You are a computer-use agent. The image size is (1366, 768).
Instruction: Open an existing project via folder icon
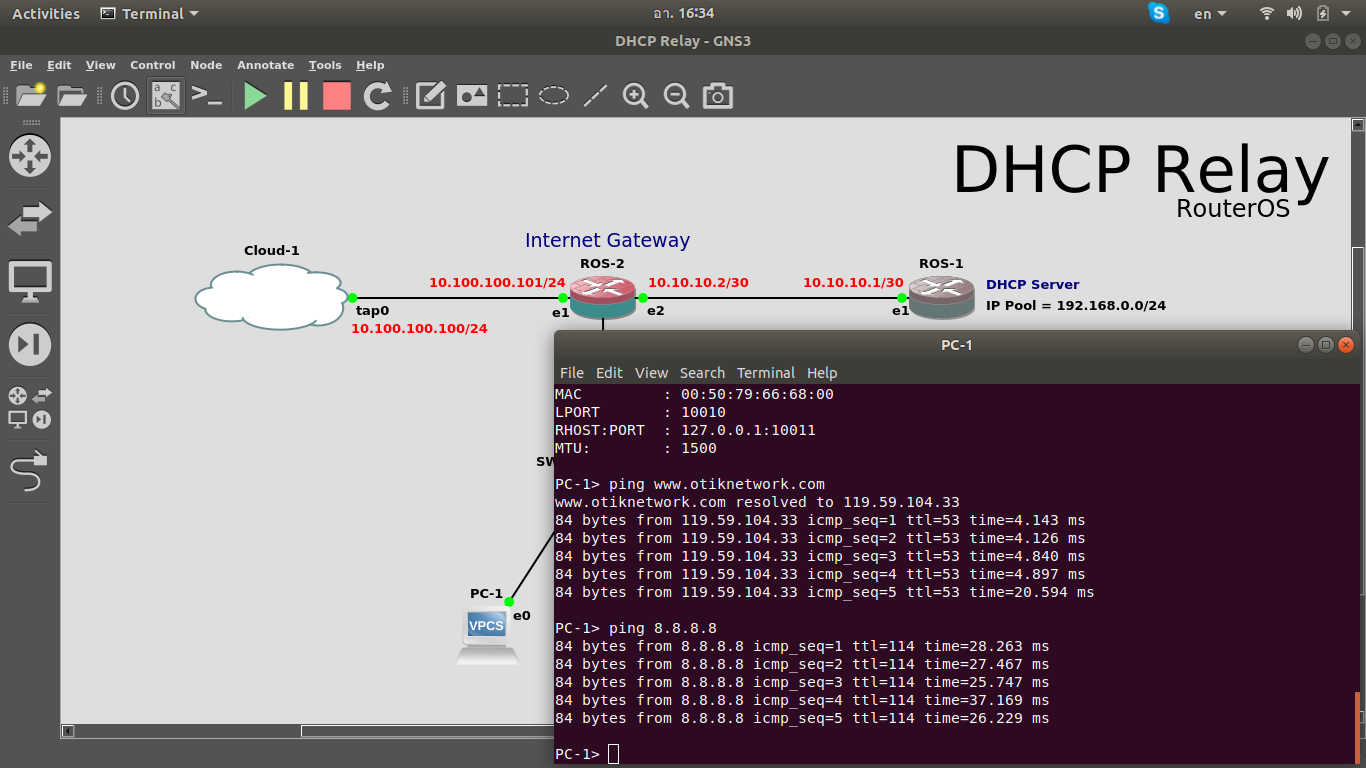coord(72,95)
